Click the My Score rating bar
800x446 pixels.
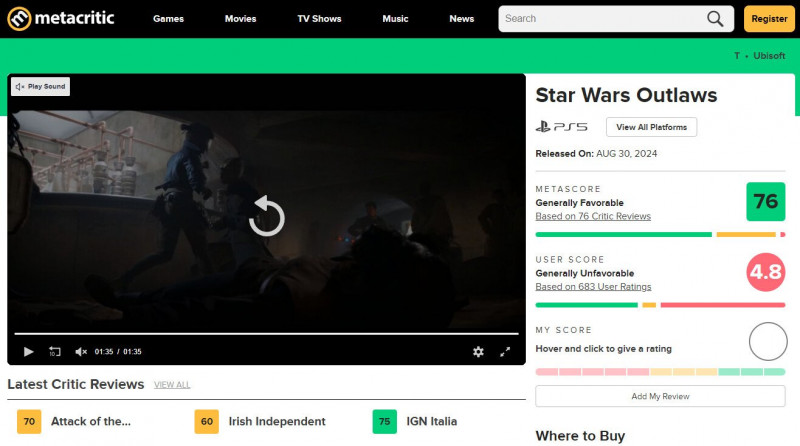click(x=660, y=372)
